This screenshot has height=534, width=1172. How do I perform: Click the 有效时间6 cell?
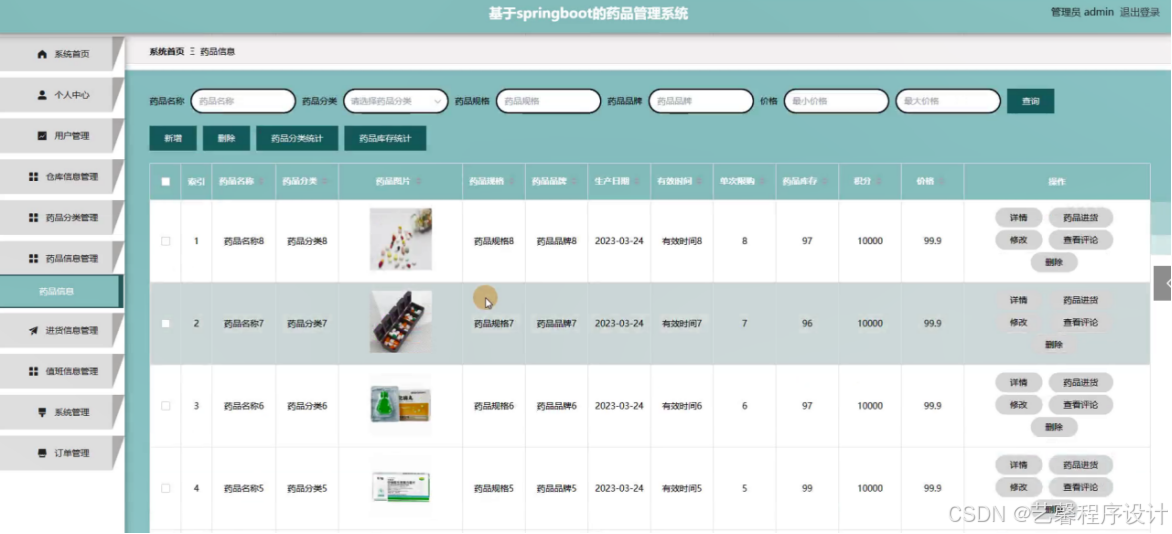(682, 406)
